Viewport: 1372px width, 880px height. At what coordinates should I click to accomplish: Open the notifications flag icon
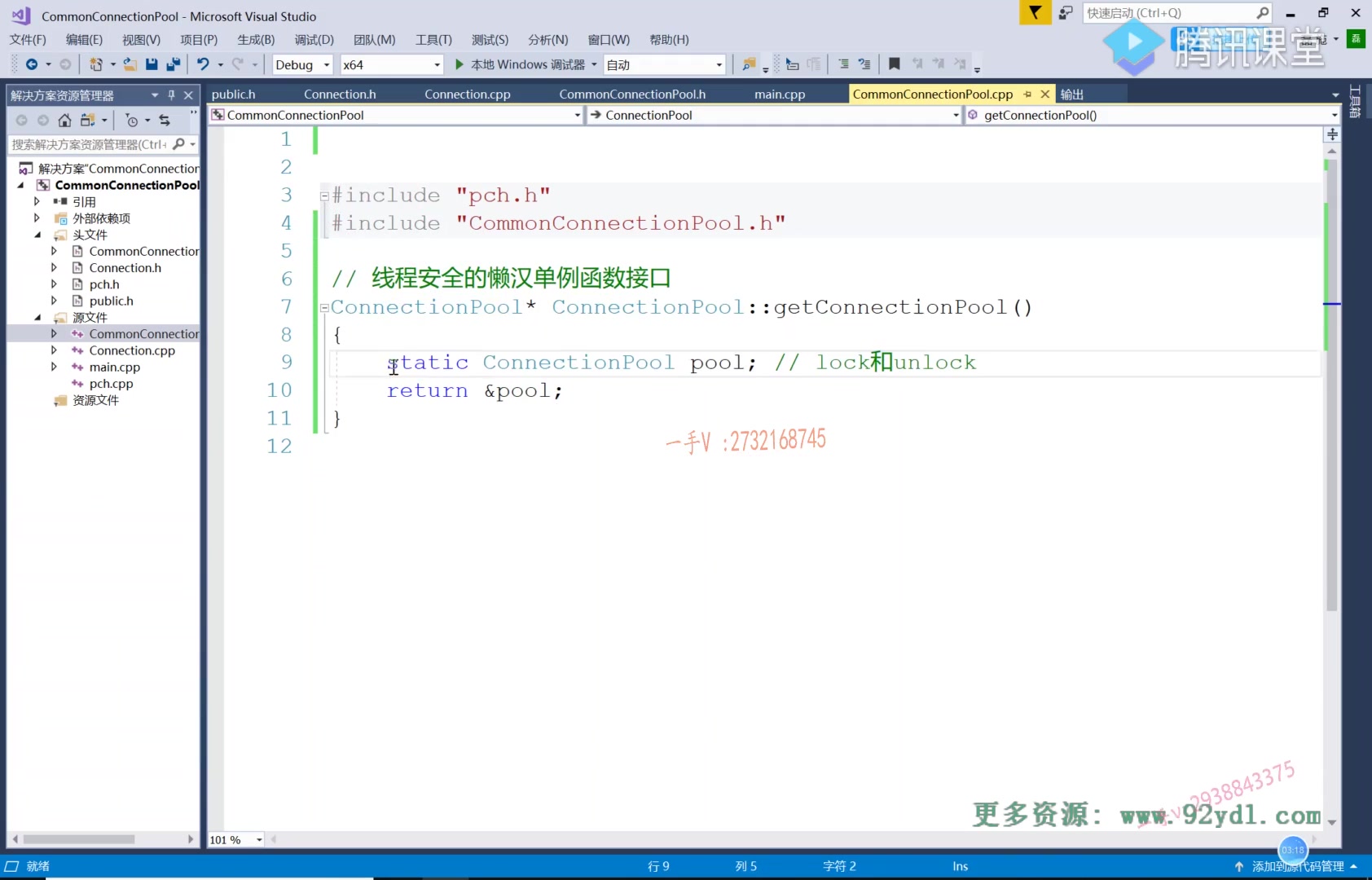(x=1035, y=12)
